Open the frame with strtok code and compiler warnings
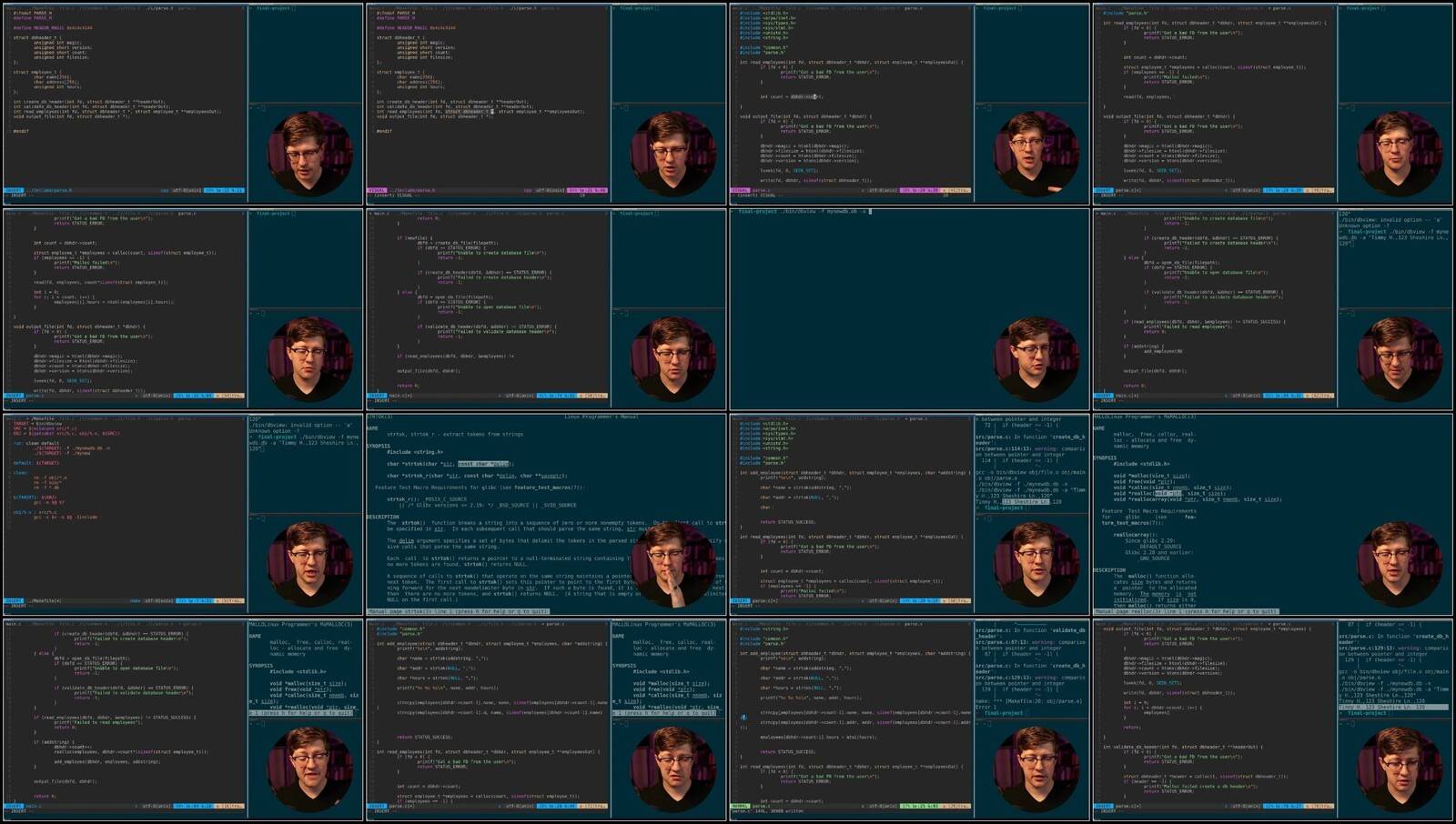Image resolution: width=1456 pixels, height=824 pixels. [x=910, y=515]
